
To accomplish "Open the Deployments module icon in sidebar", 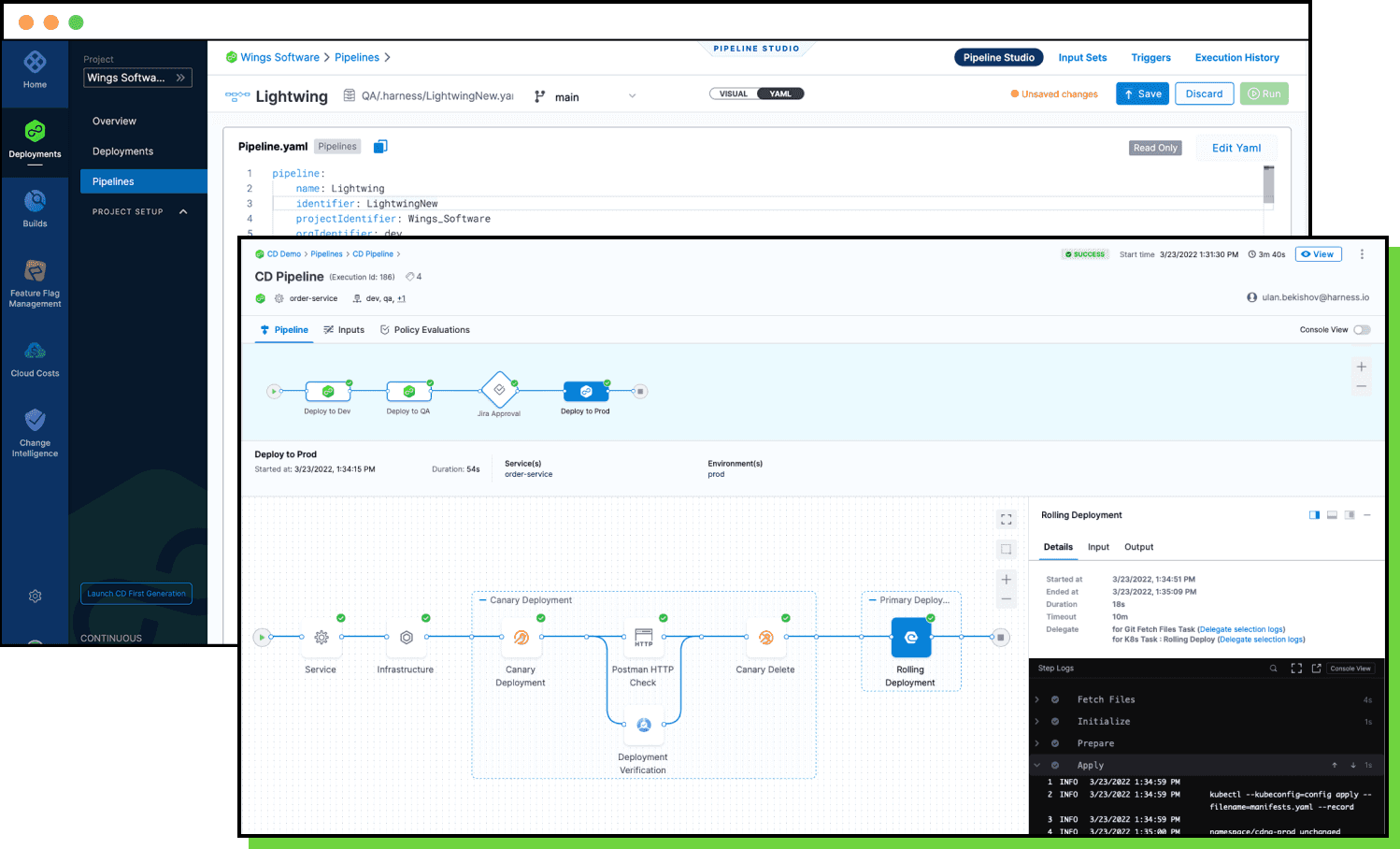I will click(35, 132).
